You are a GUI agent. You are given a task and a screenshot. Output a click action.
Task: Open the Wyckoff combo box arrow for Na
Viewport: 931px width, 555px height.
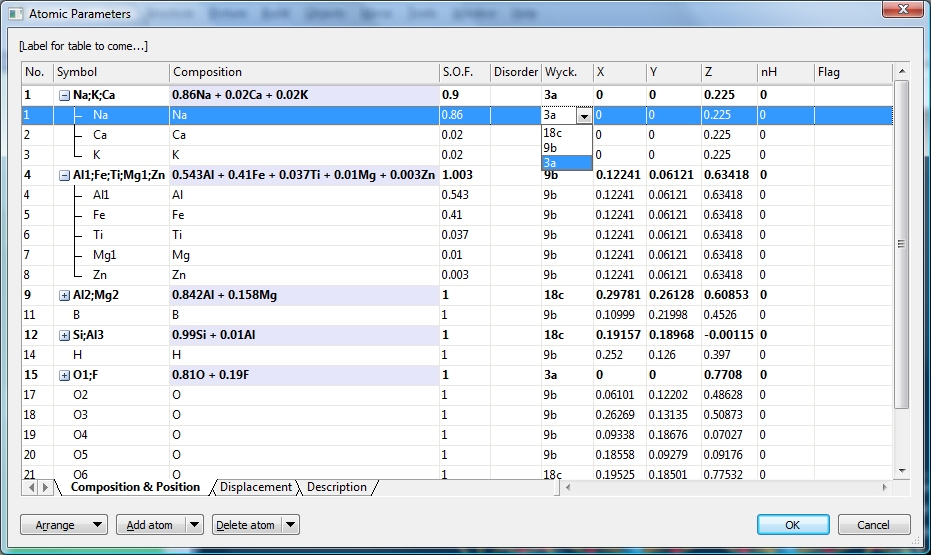tap(584, 116)
